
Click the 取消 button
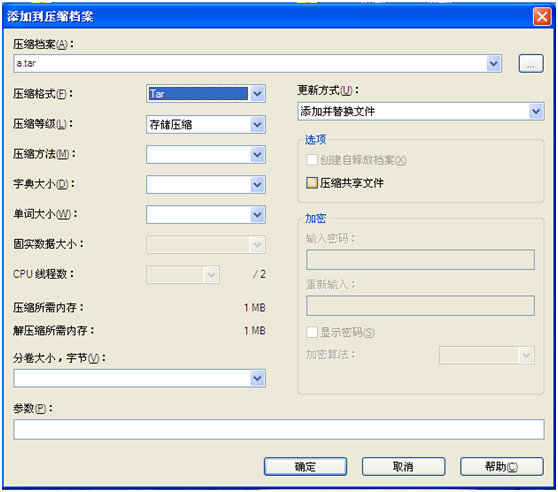tap(404, 466)
